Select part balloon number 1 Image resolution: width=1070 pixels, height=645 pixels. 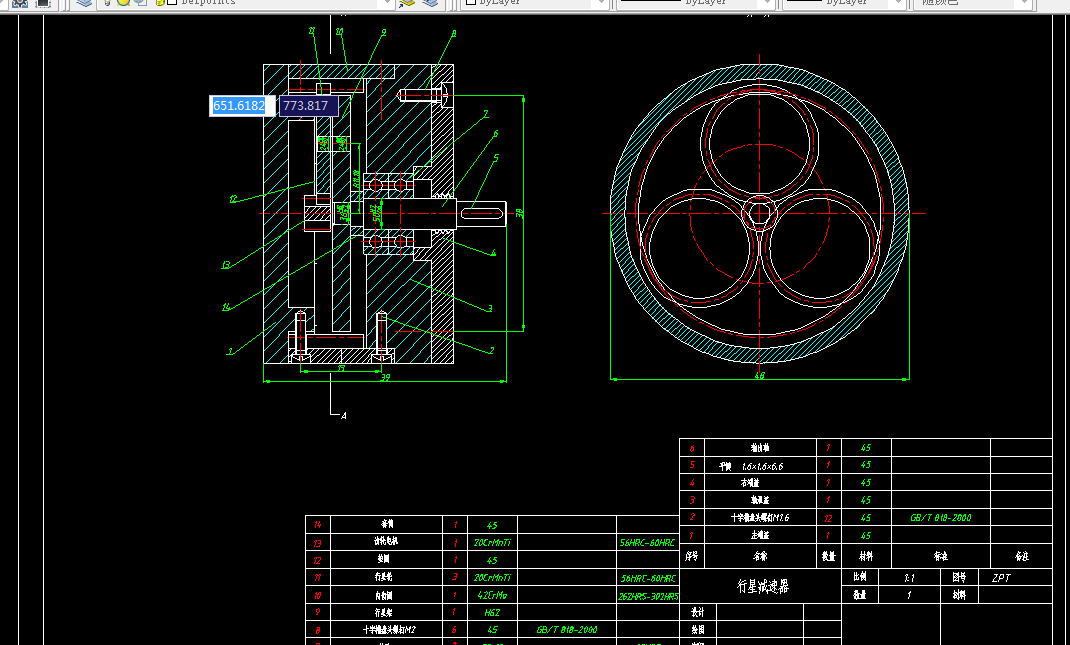pos(229,352)
